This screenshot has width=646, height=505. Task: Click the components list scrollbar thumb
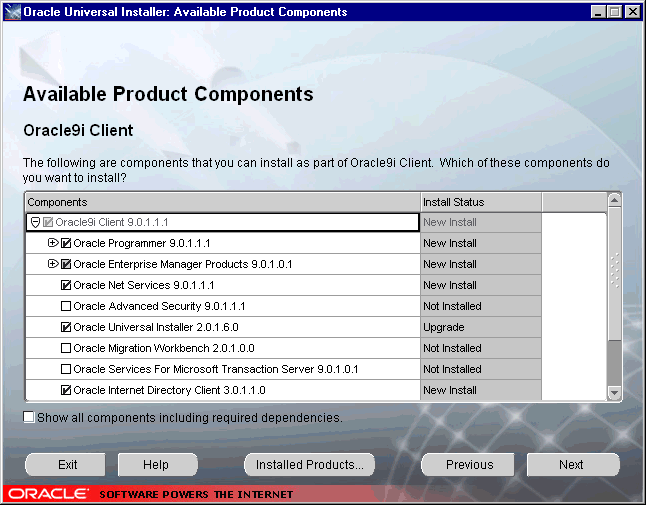pos(614,274)
